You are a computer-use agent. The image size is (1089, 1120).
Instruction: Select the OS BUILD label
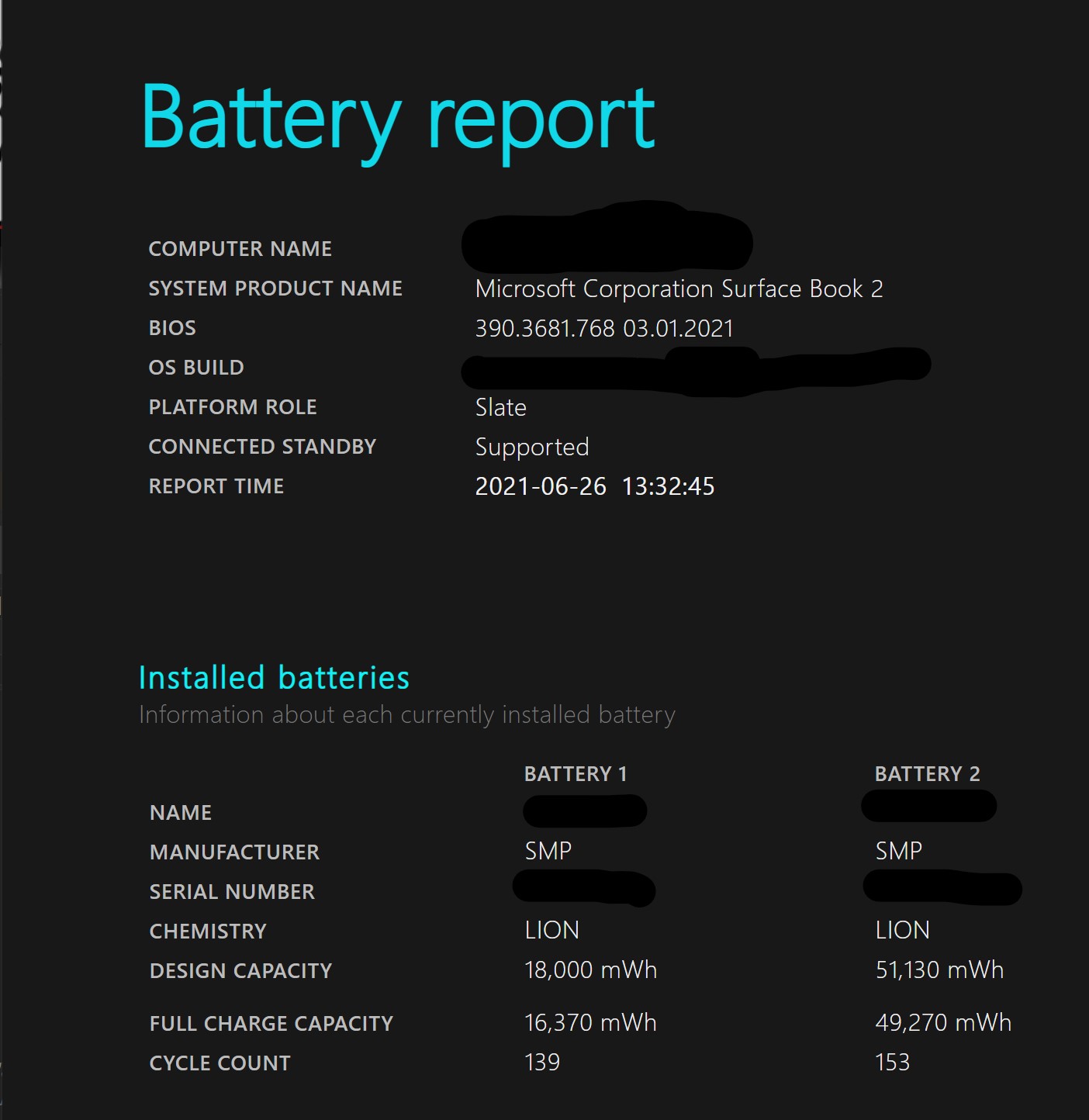(x=196, y=368)
